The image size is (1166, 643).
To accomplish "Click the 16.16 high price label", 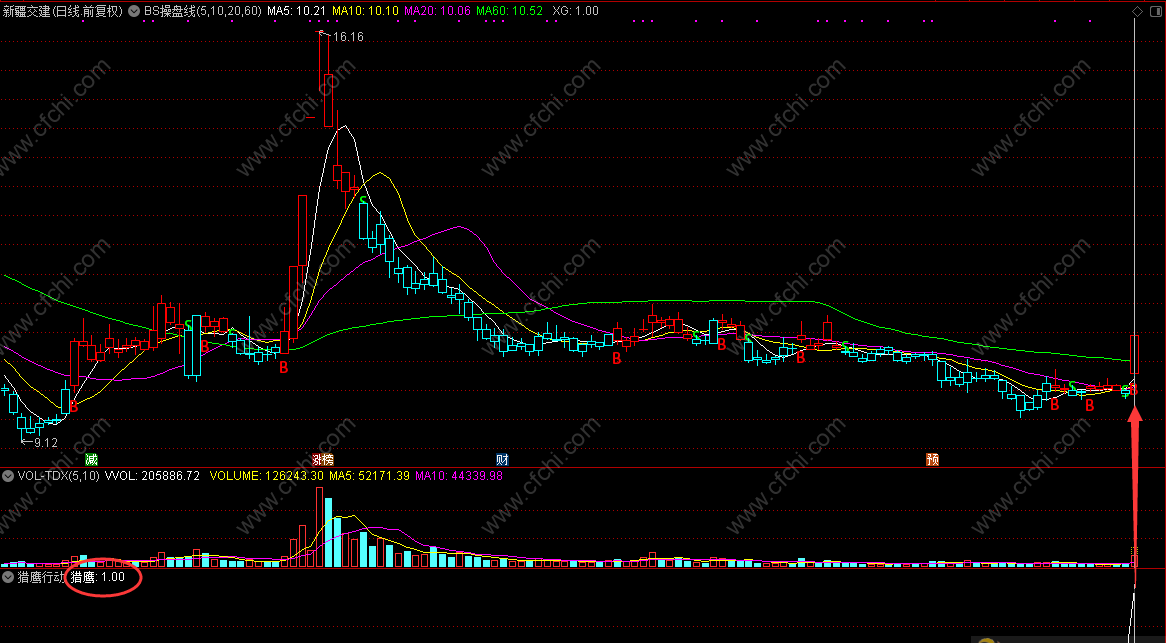I will coord(348,36).
